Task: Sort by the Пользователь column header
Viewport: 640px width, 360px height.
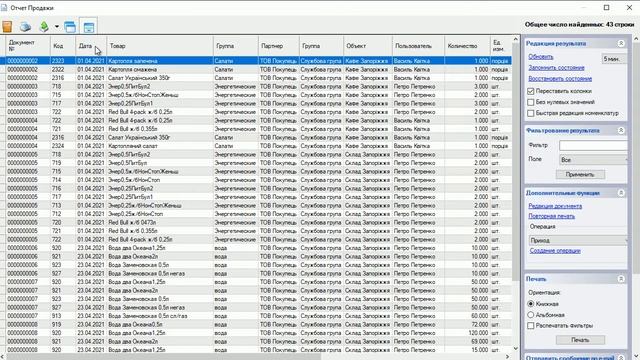Action: click(418, 46)
